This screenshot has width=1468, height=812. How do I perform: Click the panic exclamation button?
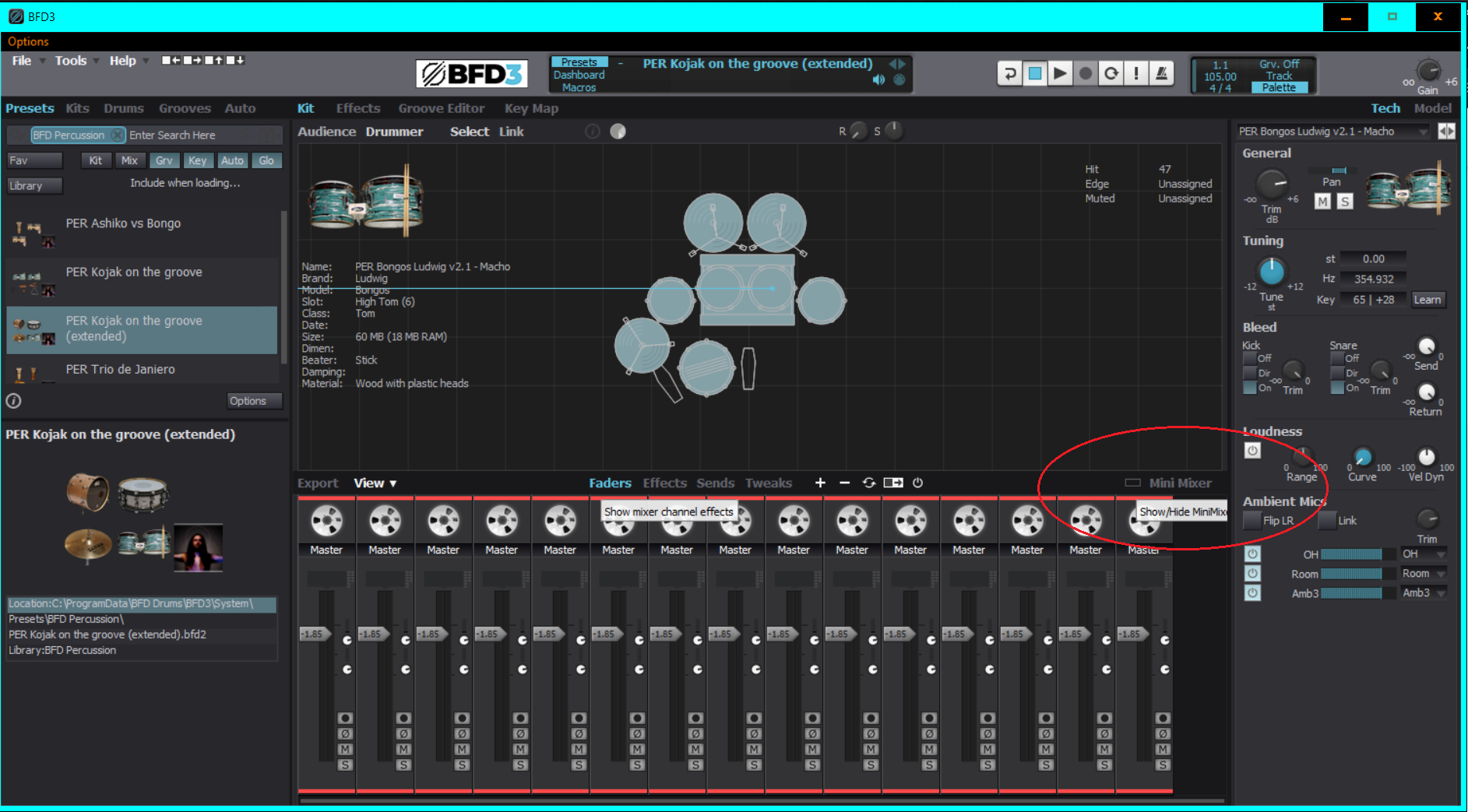1136,74
